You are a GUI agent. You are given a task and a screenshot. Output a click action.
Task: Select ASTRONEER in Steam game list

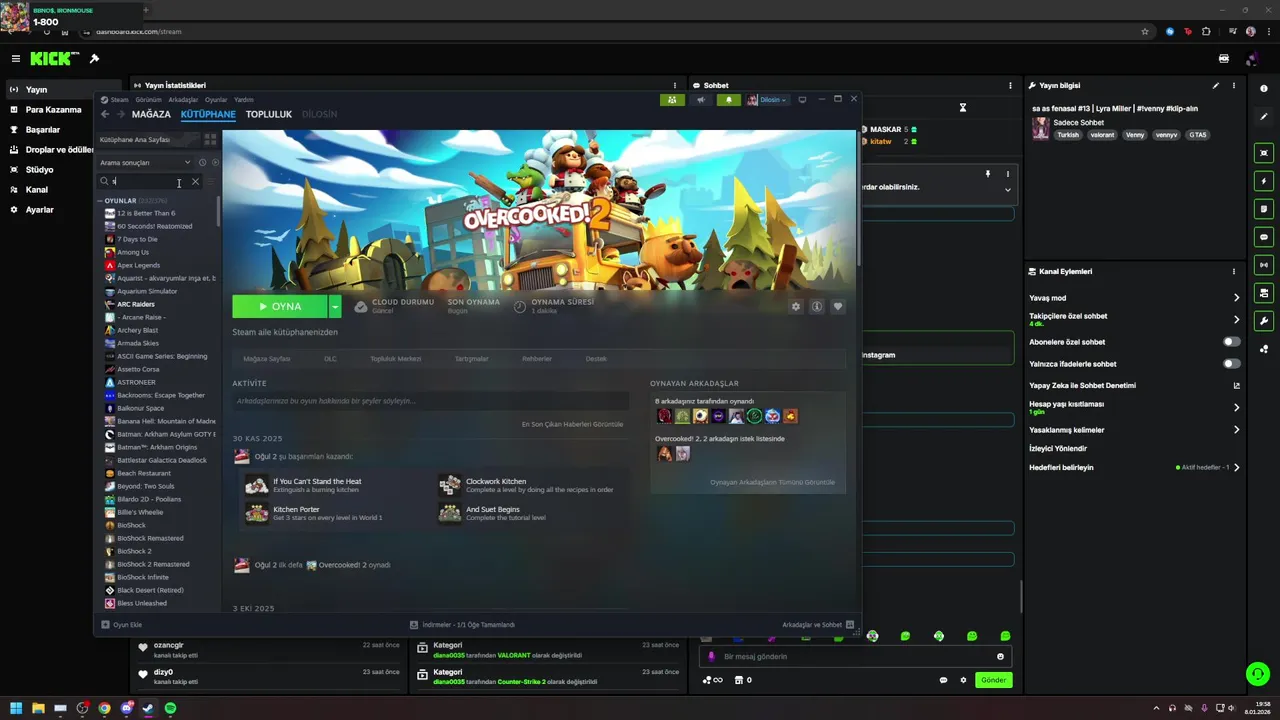tap(136, 382)
